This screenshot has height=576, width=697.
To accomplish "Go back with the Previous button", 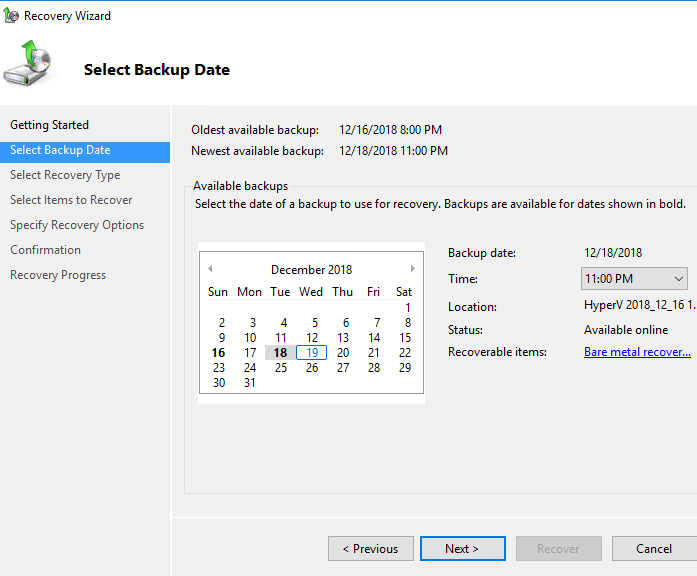I will 371,548.
